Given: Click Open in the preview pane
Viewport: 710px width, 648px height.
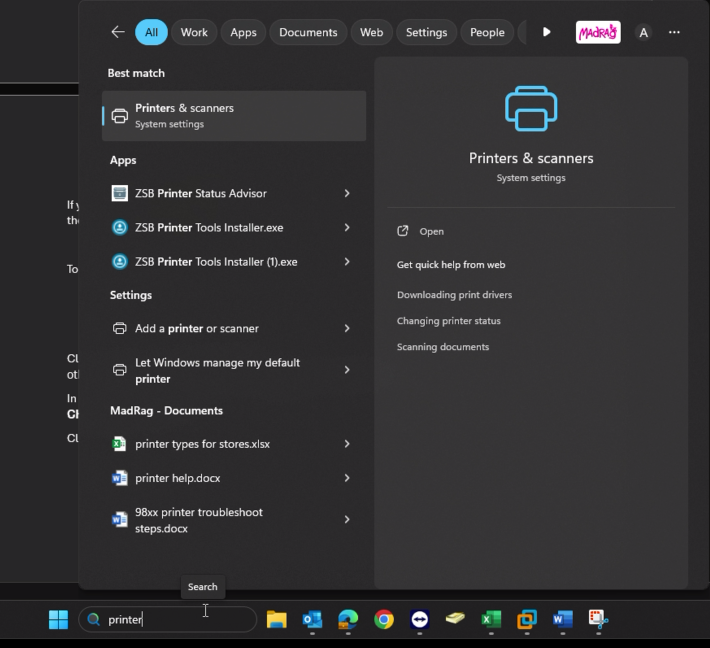Looking at the screenshot, I should click(421, 231).
